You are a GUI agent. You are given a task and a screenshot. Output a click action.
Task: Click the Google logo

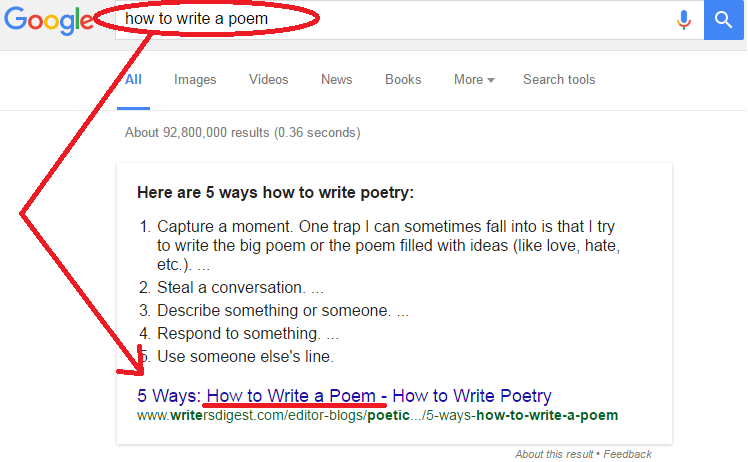click(49, 20)
